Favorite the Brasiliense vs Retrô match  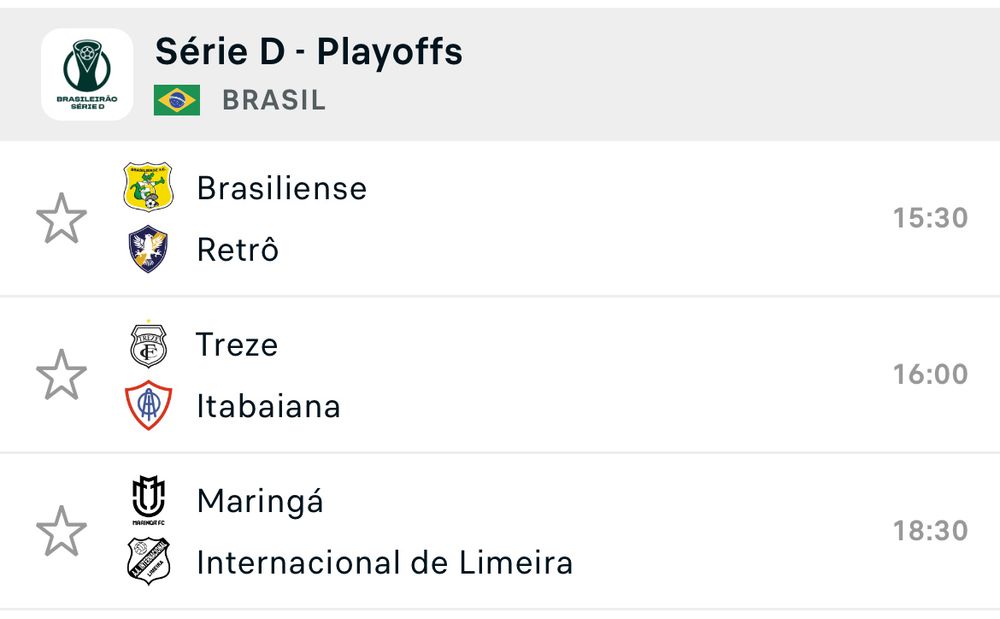click(61, 218)
